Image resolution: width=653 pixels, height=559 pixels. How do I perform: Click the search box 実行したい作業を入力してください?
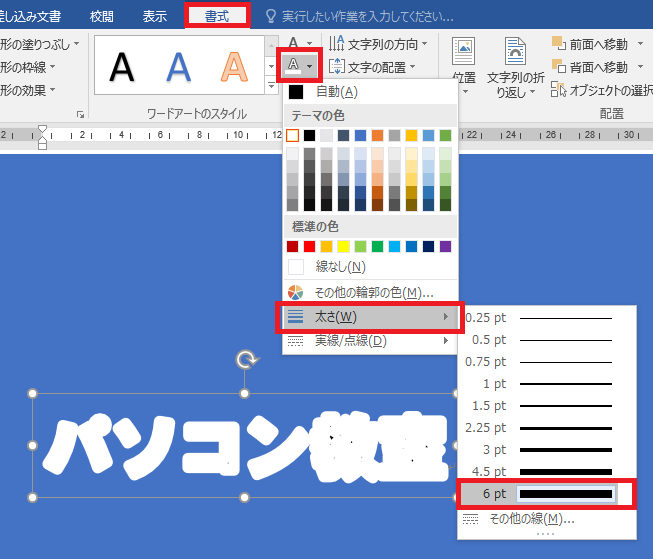(359, 16)
